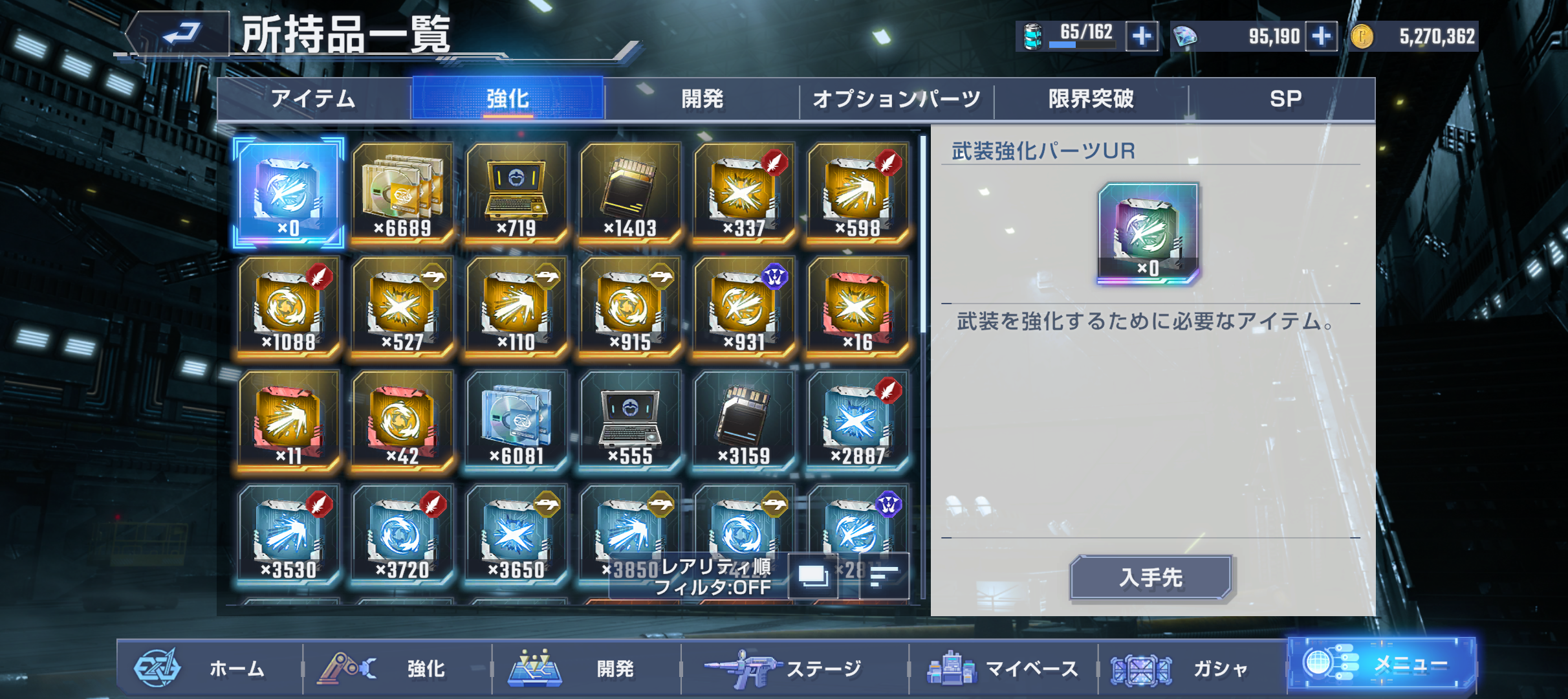The height and width of the screenshot is (699, 1568).
Task: Switch to the アイテム tab
Action: (314, 99)
